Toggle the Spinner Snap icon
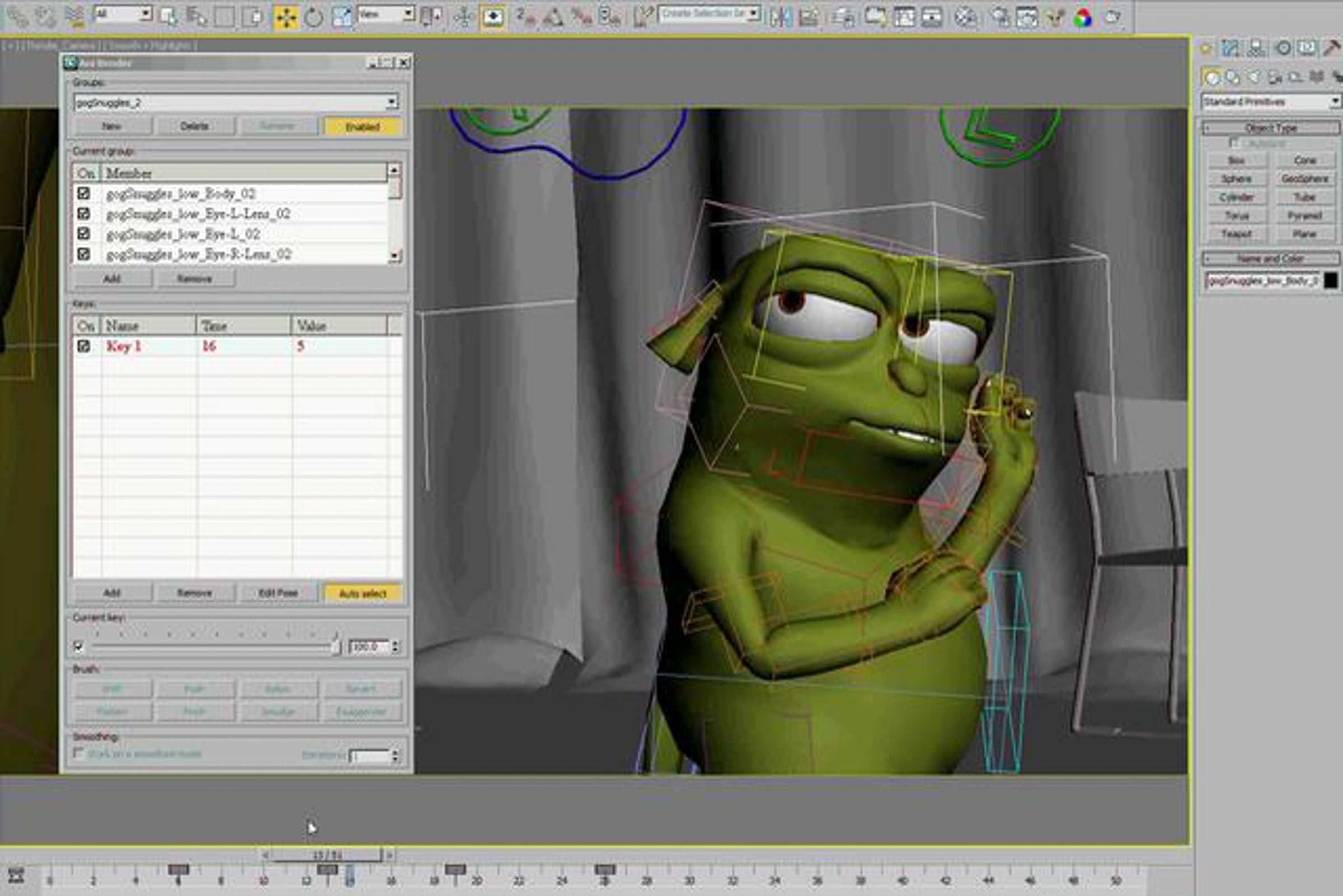Image resolution: width=1343 pixels, height=896 pixels. [609, 17]
